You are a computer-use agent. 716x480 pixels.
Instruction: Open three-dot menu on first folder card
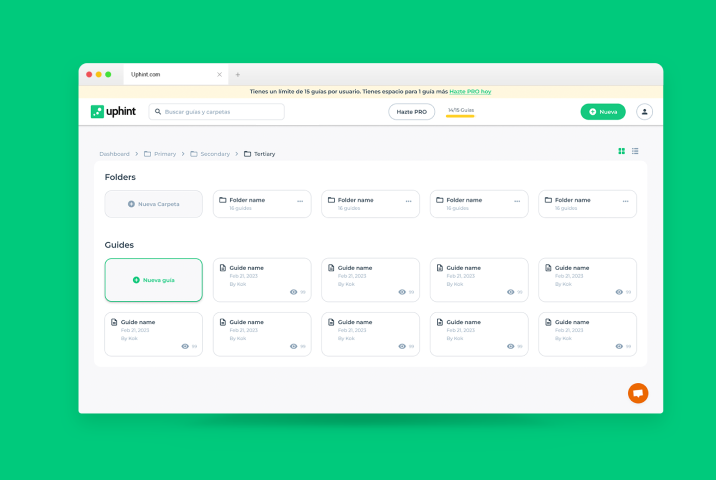tap(299, 201)
